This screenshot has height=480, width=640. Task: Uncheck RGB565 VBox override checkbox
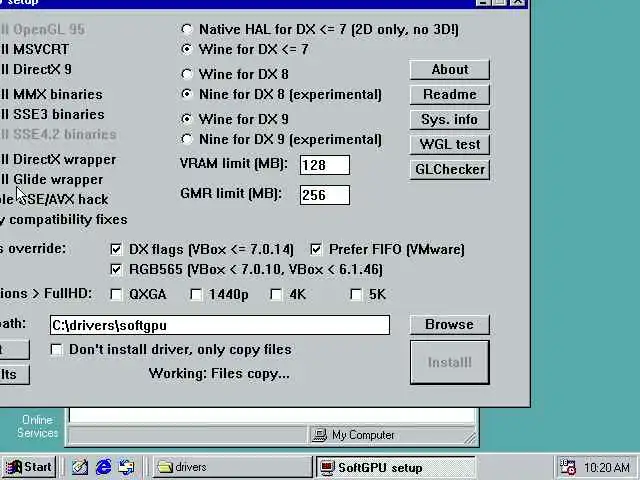pos(116,269)
